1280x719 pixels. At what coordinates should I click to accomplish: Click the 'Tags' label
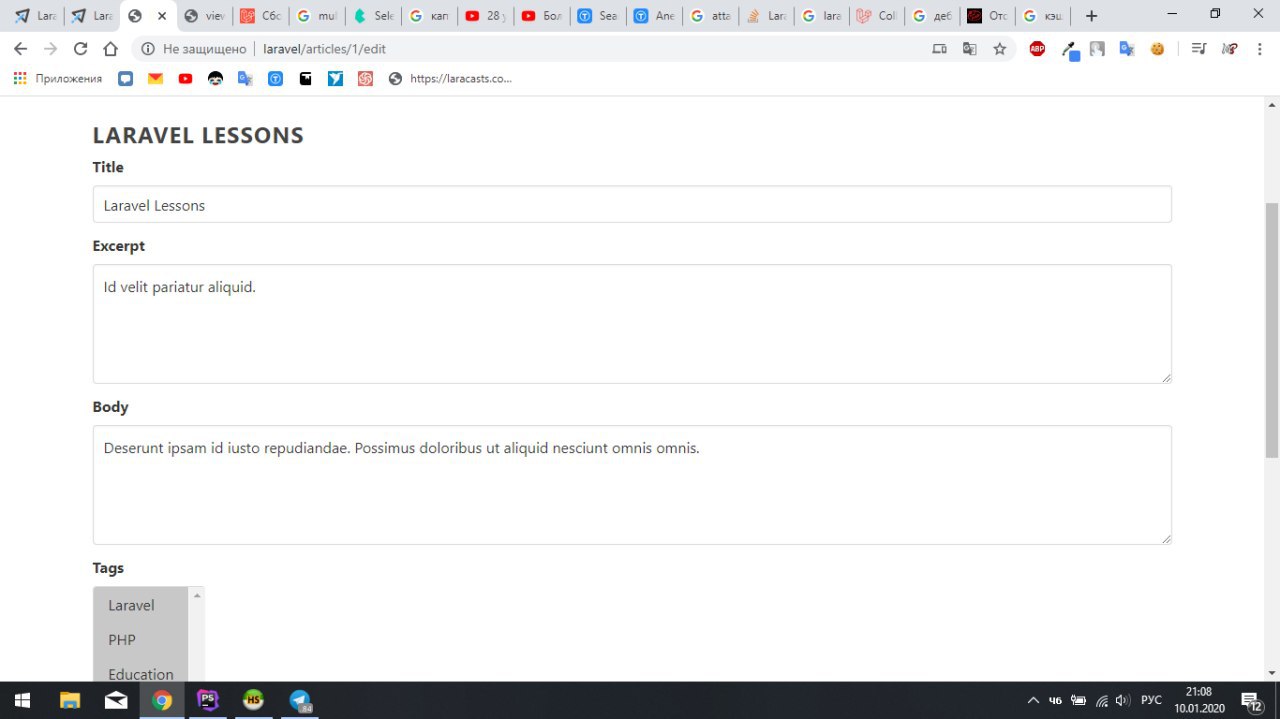click(x=108, y=568)
